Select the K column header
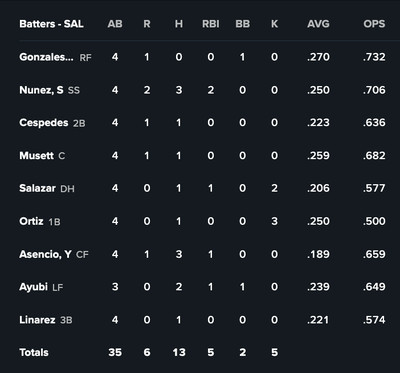Image resolution: width=400 pixels, height=373 pixels. (x=274, y=24)
